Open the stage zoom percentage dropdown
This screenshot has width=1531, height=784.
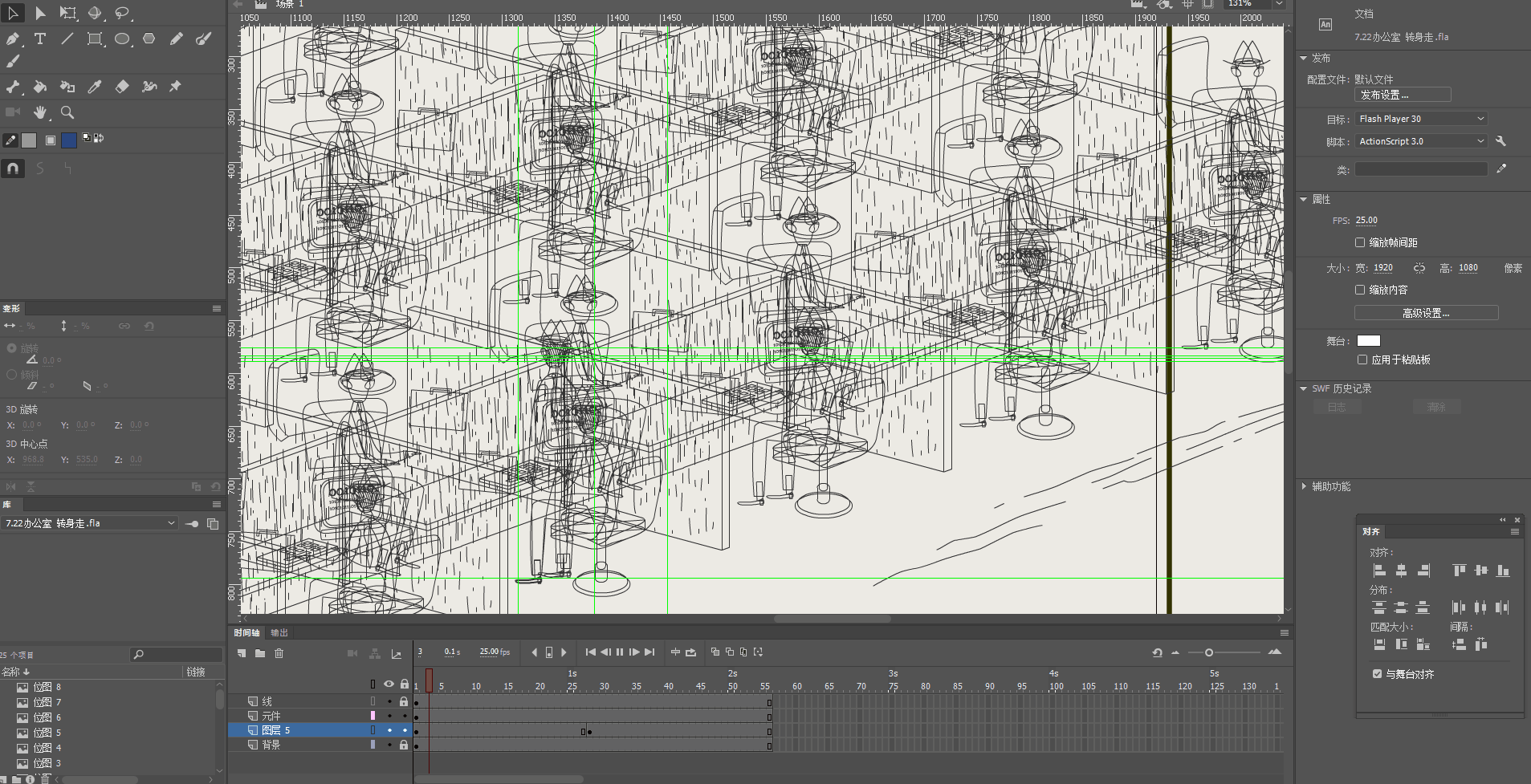pyautogui.click(x=1279, y=4)
